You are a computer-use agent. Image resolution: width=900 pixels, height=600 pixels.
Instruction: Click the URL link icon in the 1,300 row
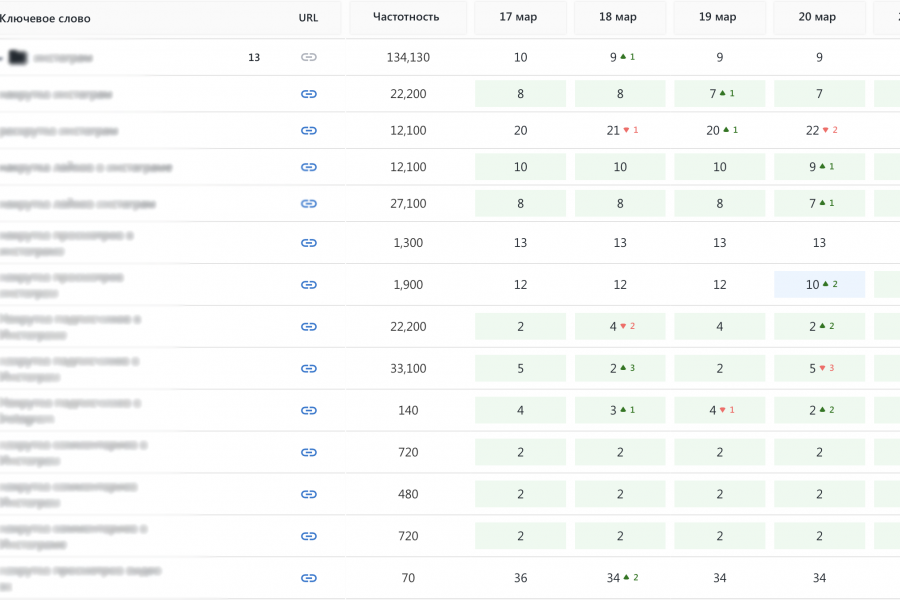tap(309, 243)
